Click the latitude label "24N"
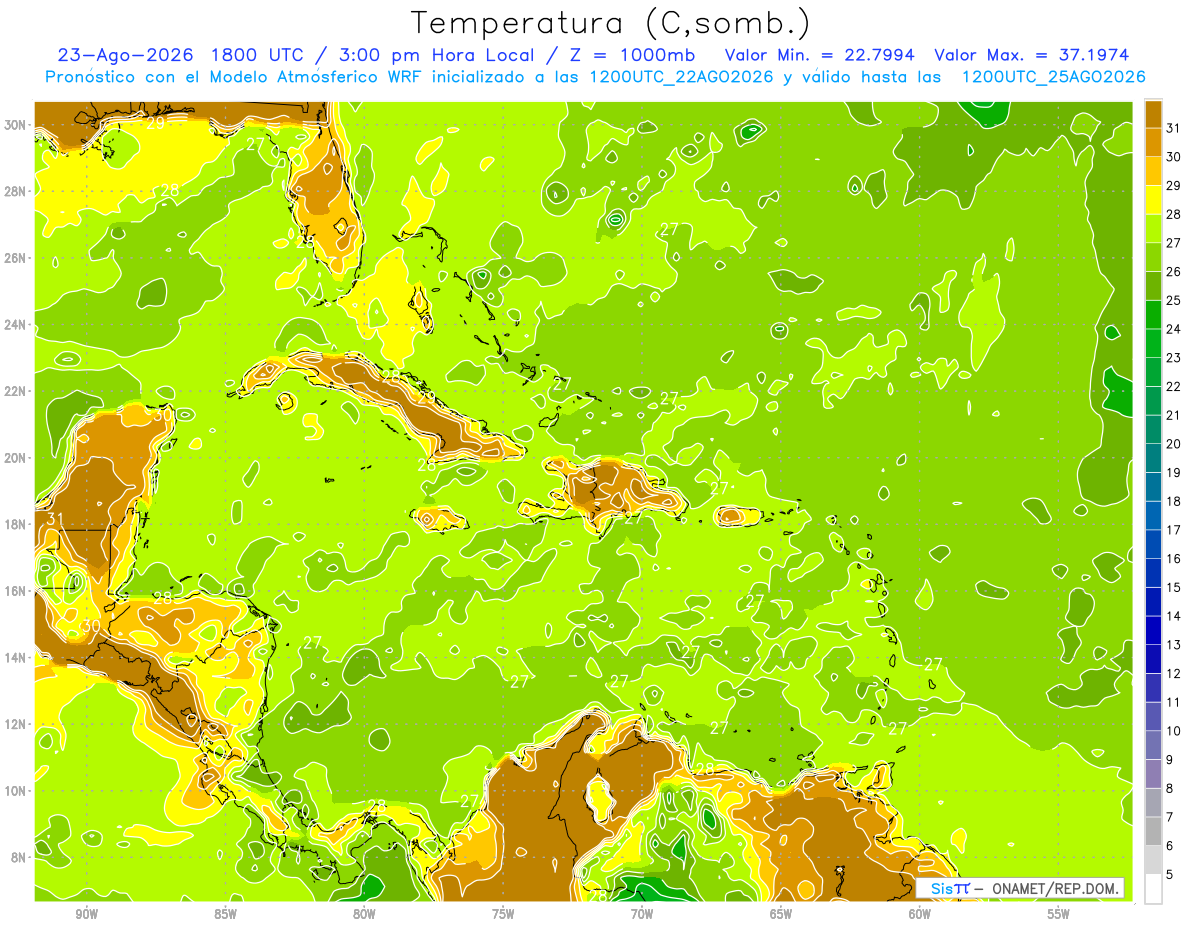The height and width of the screenshot is (927, 1200). tap(15, 325)
